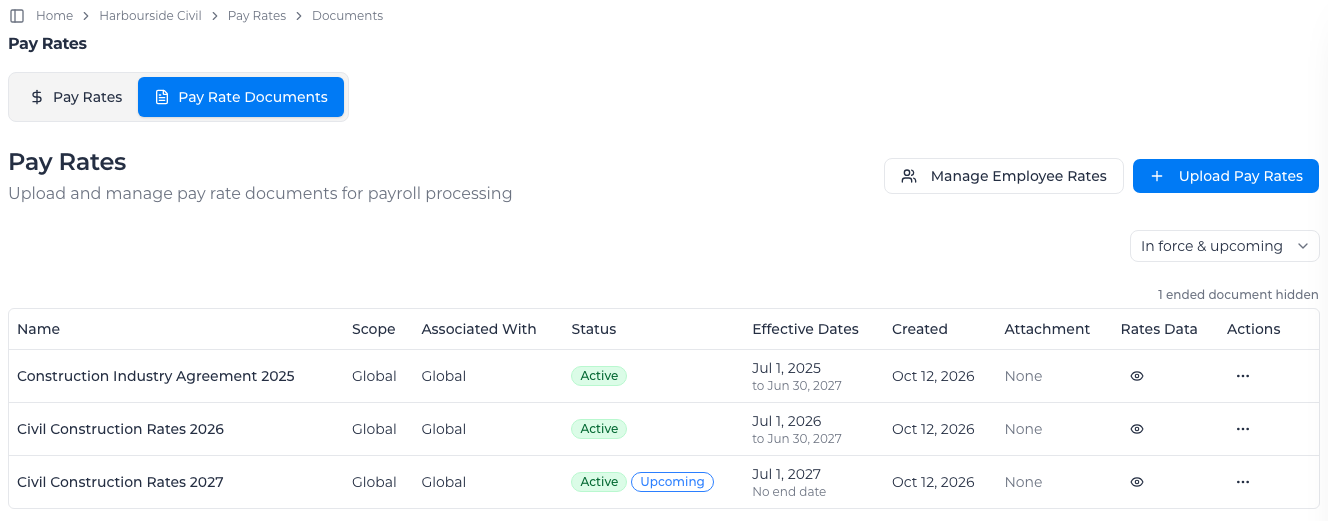Navigate to Pay Rates breadcrumb
The height and width of the screenshot is (521, 1328).
(257, 16)
